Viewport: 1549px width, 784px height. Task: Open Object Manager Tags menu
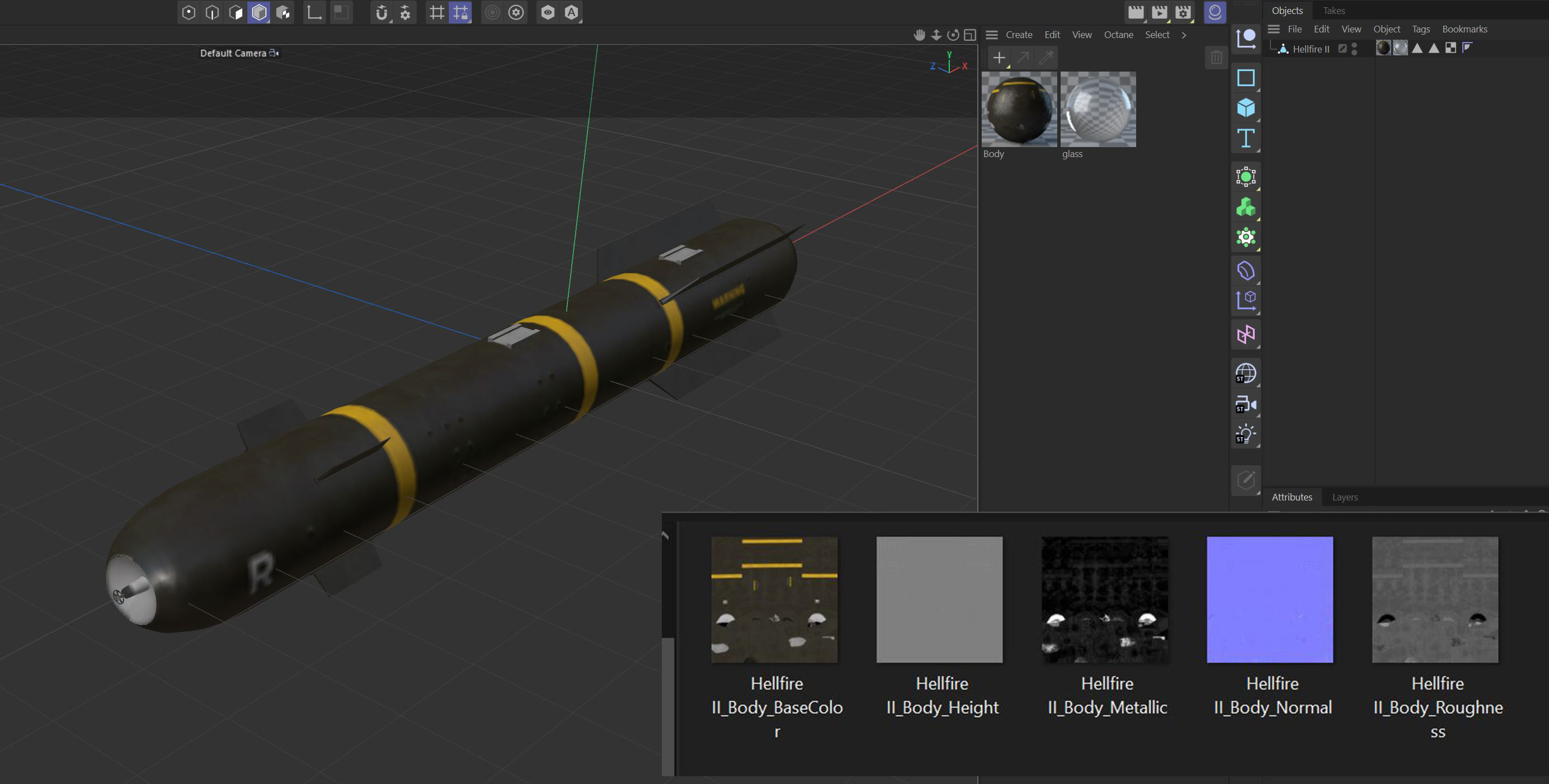tap(1421, 29)
